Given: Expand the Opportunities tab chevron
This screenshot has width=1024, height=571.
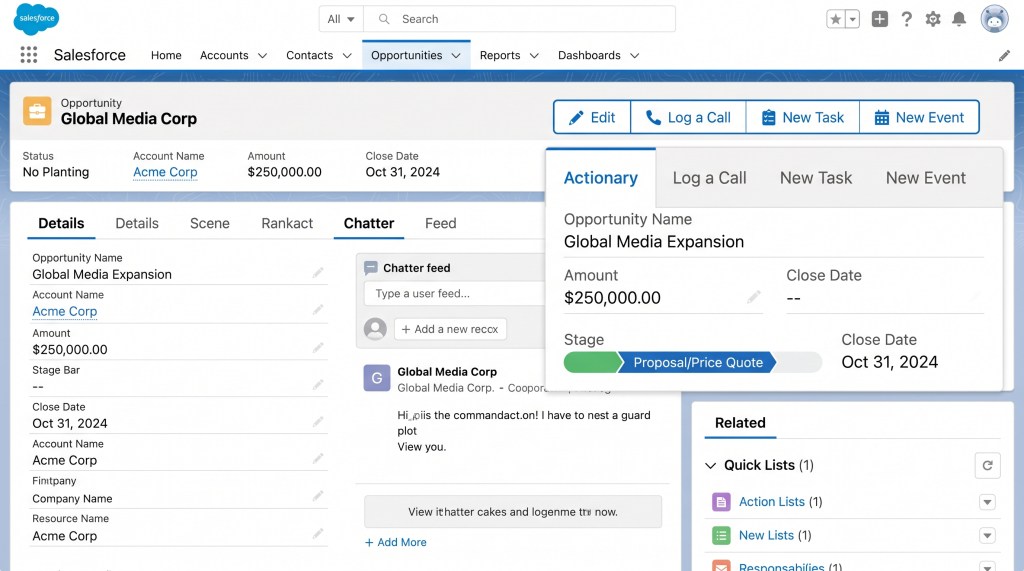Looking at the screenshot, I should tap(456, 56).
